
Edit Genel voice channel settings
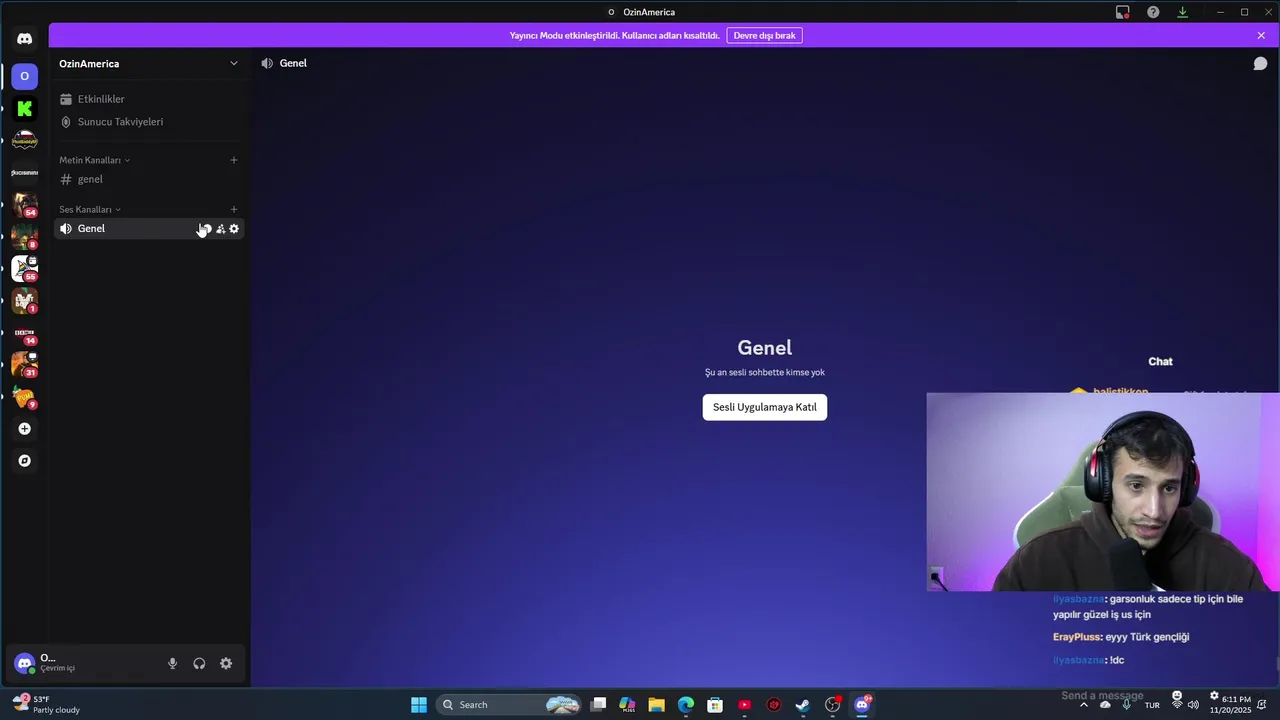234,229
